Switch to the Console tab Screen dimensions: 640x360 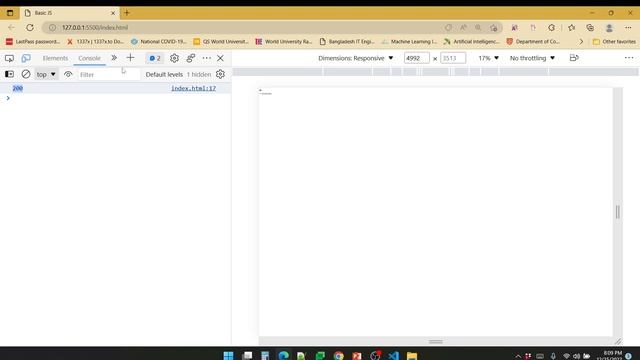pos(89,58)
